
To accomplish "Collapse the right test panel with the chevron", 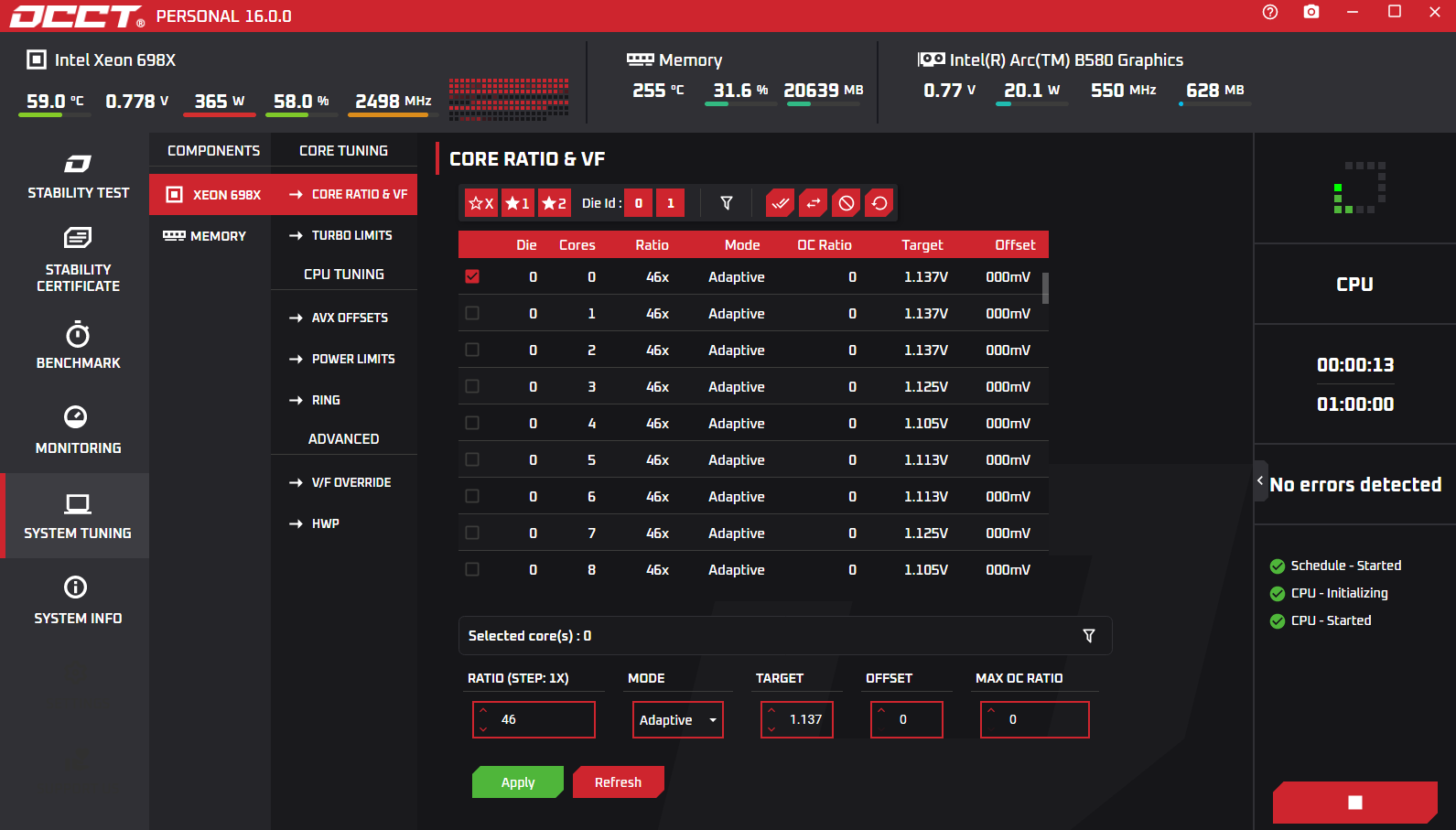I will click(x=1260, y=480).
